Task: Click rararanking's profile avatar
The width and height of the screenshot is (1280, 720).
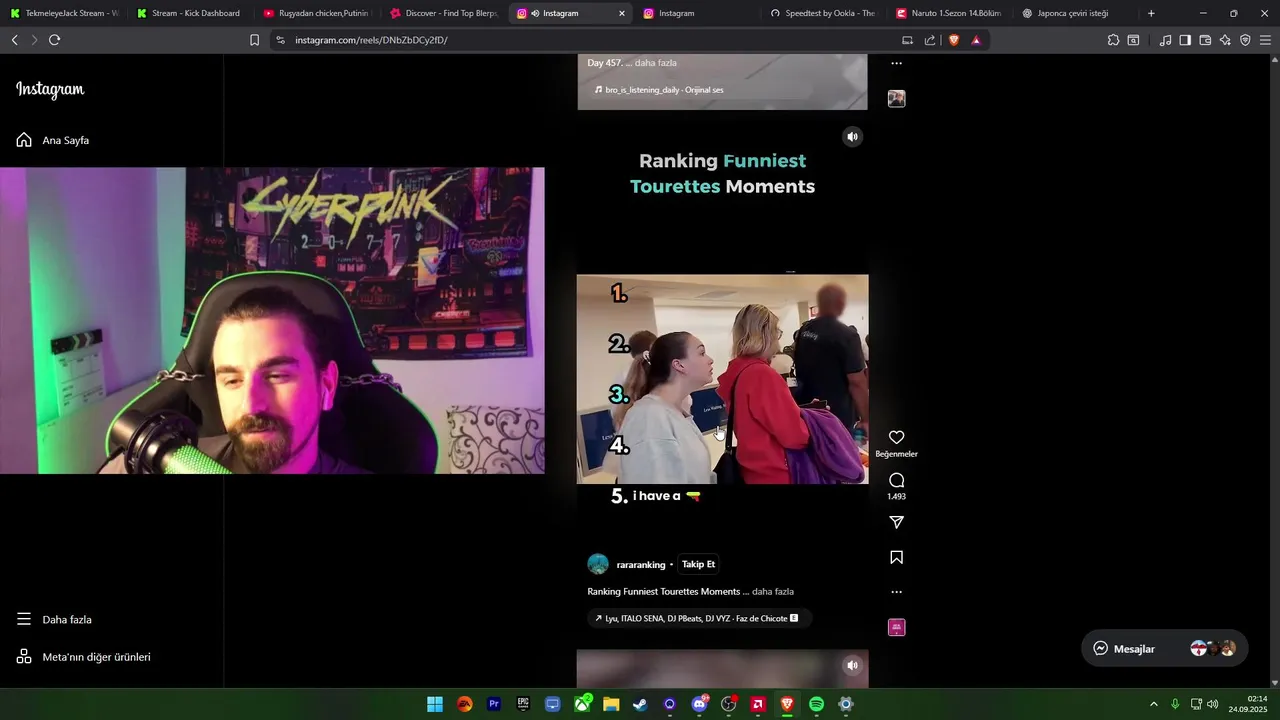Action: pos(598,564)
